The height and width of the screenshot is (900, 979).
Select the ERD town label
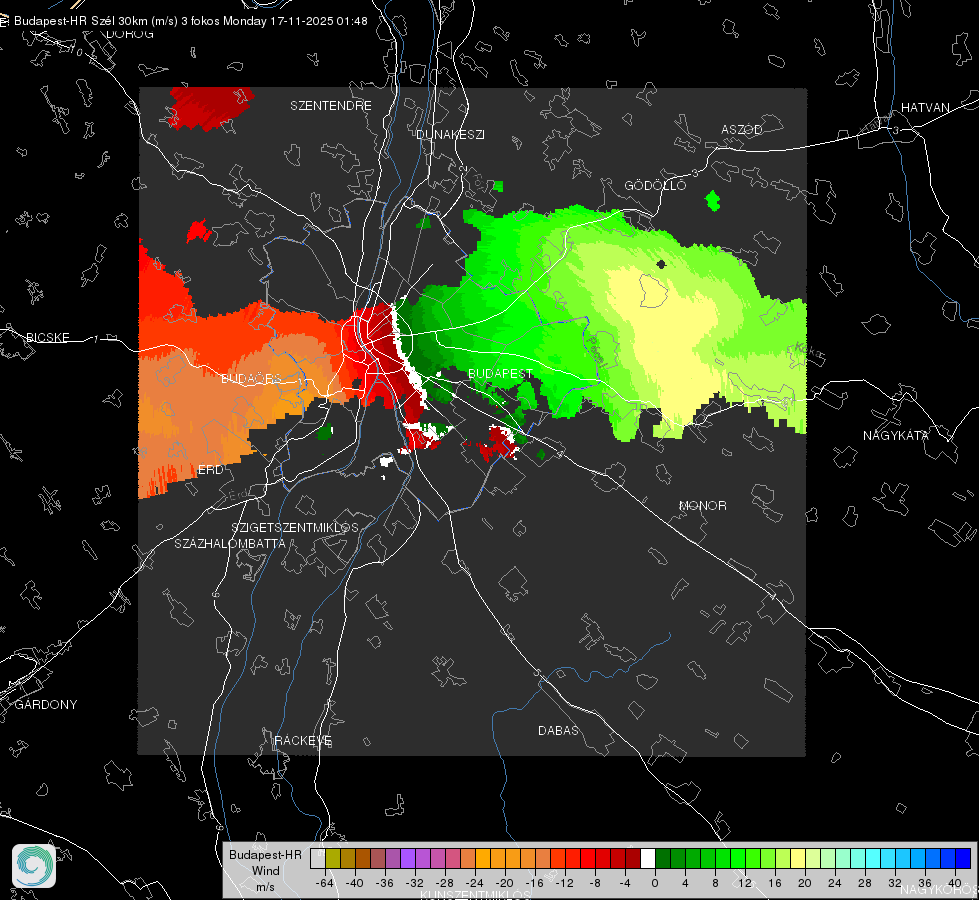(x=210, y=470)
